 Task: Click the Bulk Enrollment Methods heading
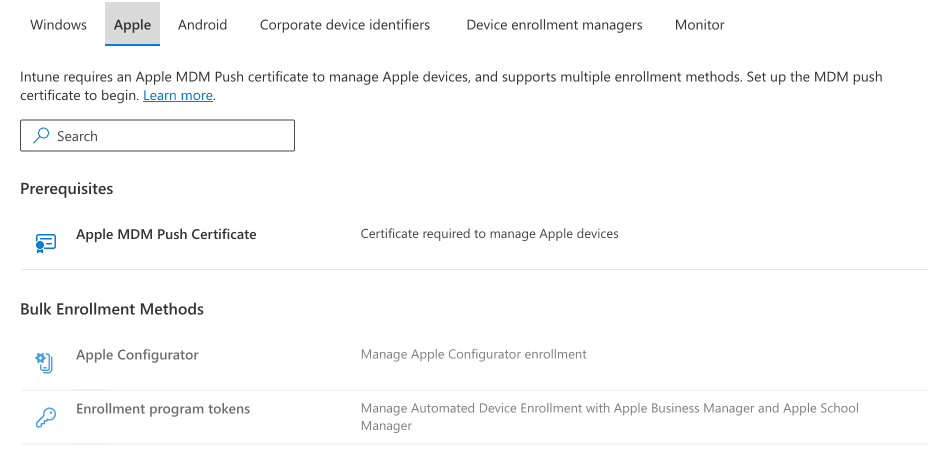coord(112,309)
